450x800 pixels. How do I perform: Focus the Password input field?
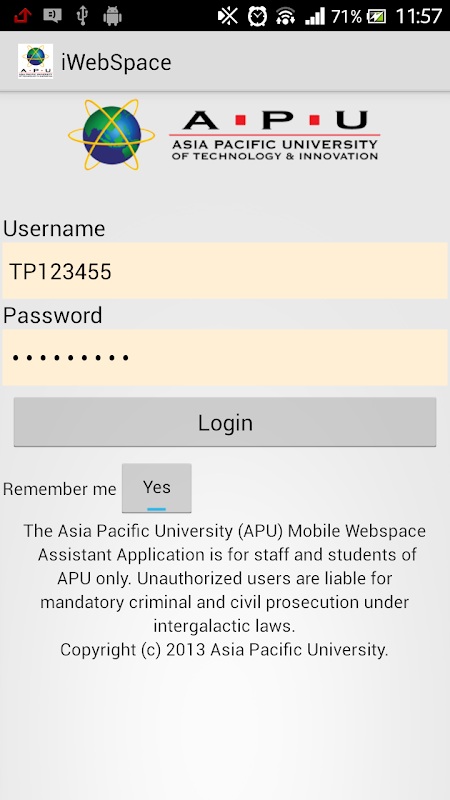(225, 358)
